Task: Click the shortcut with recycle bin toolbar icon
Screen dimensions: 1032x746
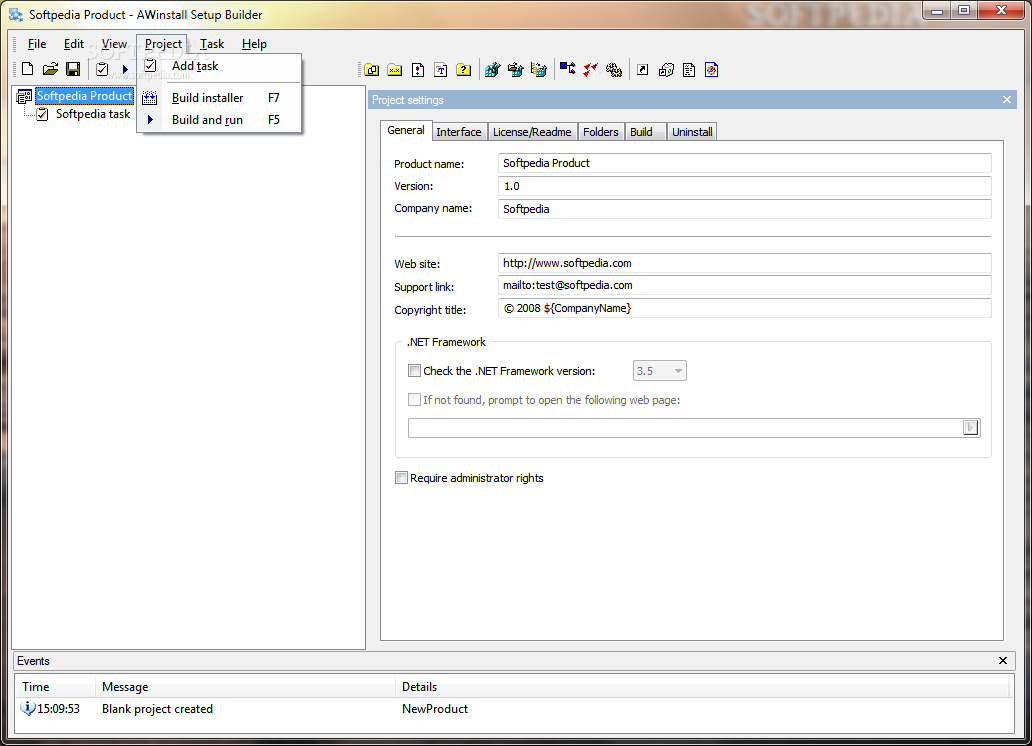Action: pyautogui.click(x=666, y=70)
